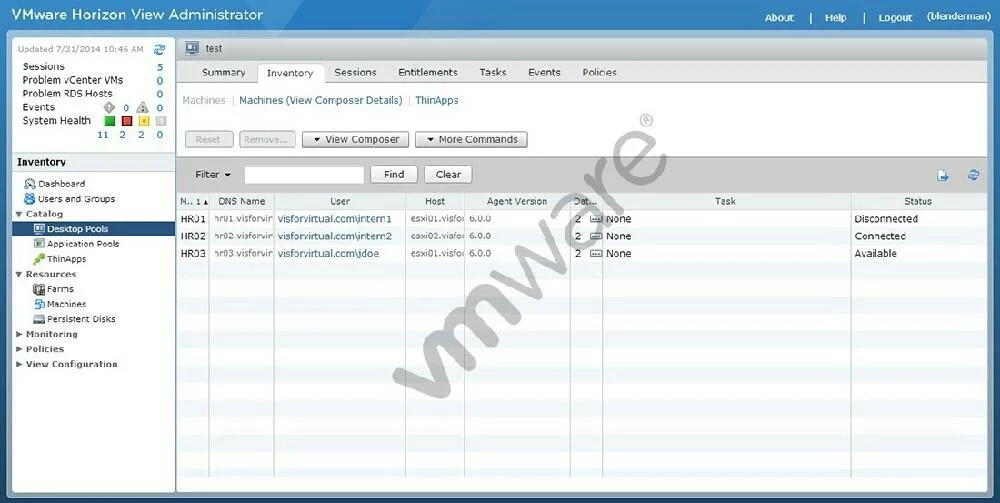Open the Tasks tab

tap(493, 73)
